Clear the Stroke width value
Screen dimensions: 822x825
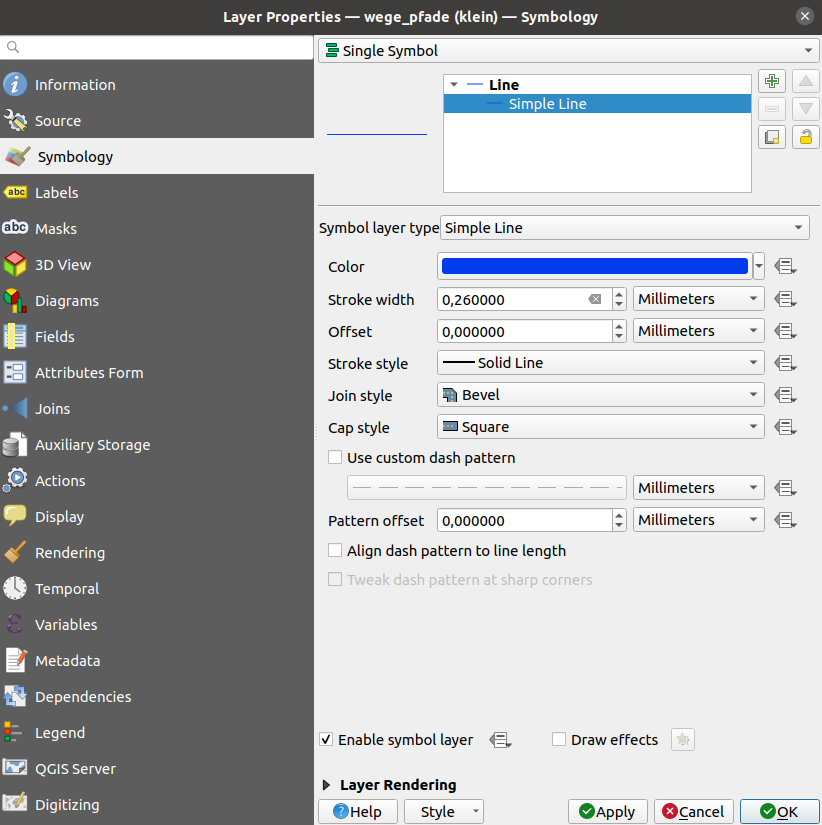tap(595, 299)
